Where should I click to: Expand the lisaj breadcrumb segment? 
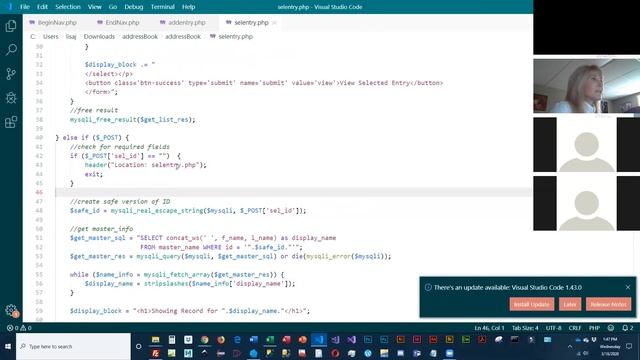point(71,36)
